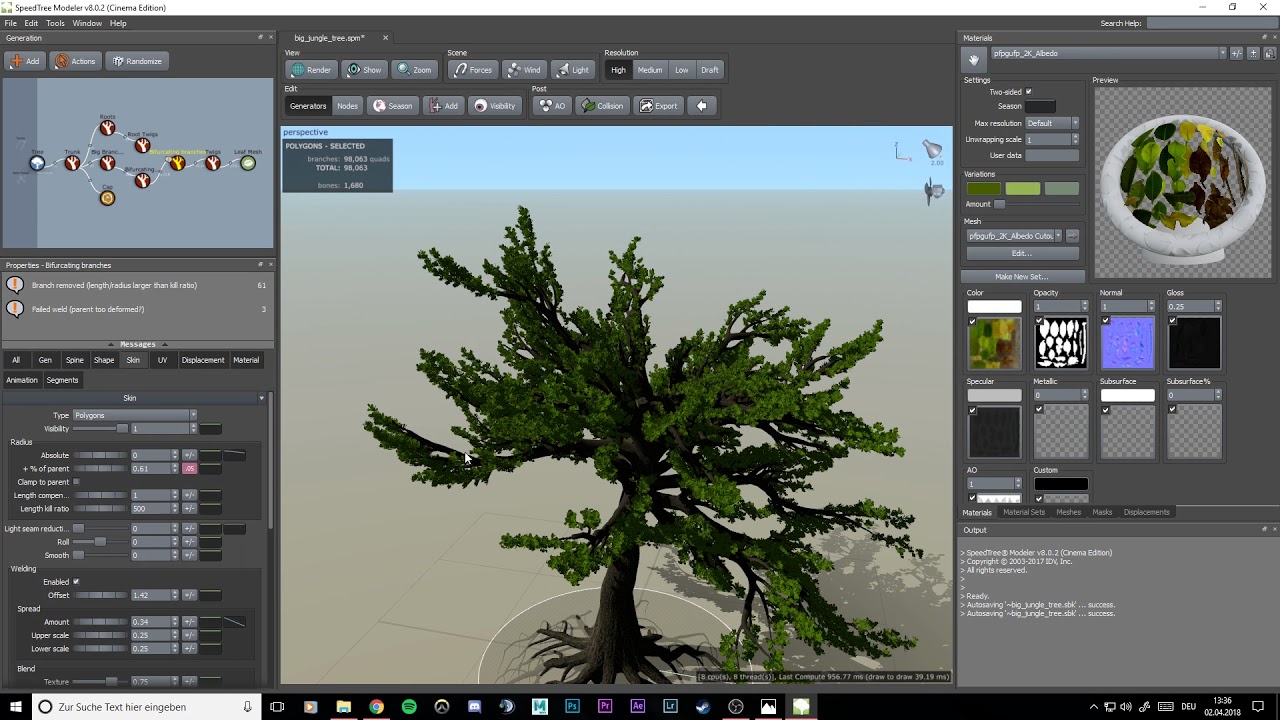
Task: Open the material name dropdown
Action: click(1108, 53)
